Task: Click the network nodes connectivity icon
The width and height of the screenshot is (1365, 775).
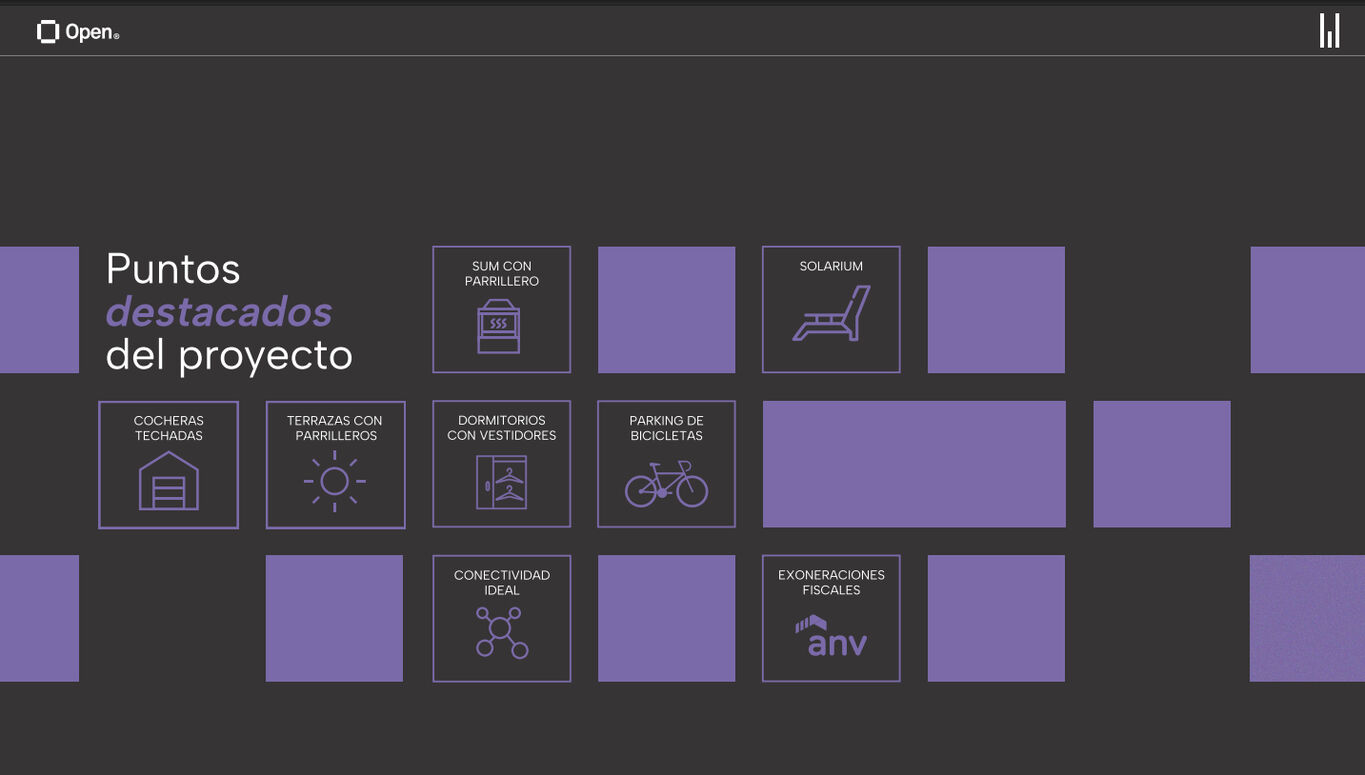Action: tap(501, 633)
